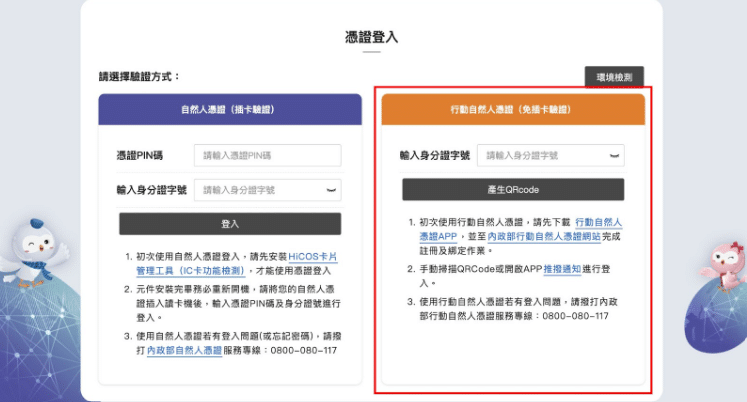The height and width of the screenshot is (402, 747).
Task: Click the 請選擇驗證方式 label
Action: (140, 76)
